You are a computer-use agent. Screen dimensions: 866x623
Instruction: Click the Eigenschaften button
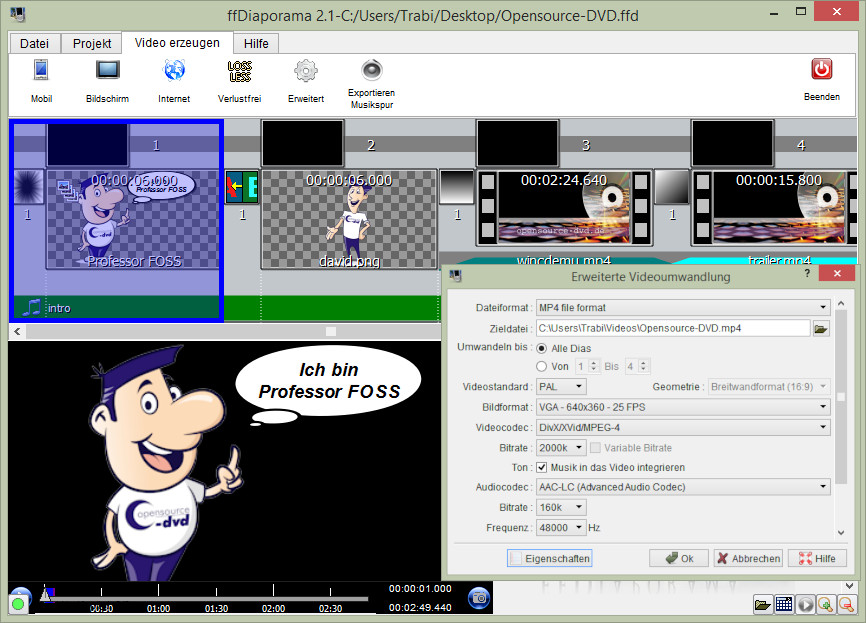click(550, 558)
